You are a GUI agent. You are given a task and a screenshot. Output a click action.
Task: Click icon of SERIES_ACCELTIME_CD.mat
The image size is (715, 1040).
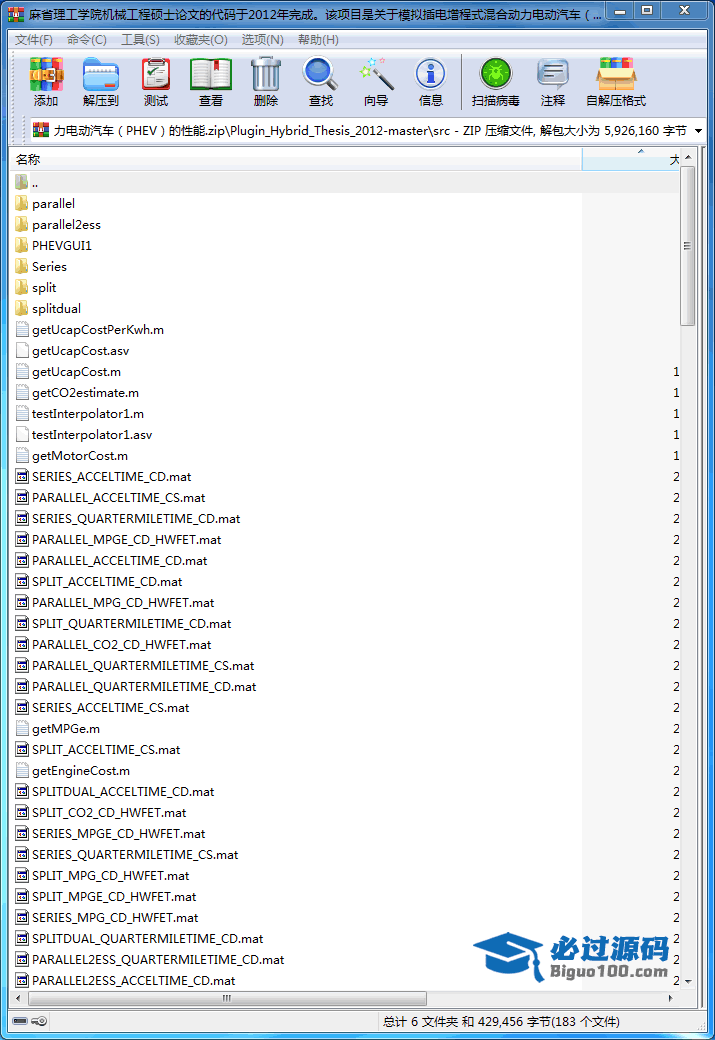coord(22,476)
